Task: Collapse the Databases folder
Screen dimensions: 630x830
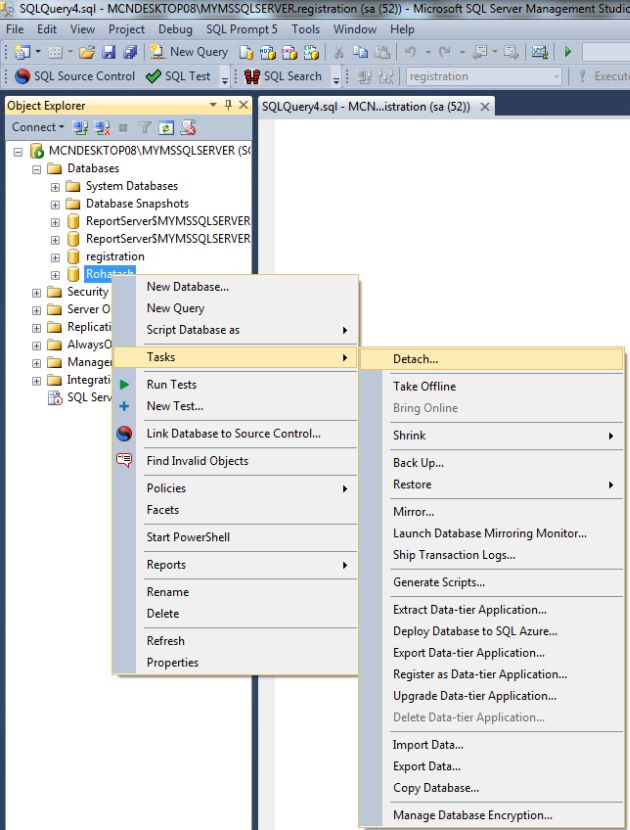Action: coord(37,170)
